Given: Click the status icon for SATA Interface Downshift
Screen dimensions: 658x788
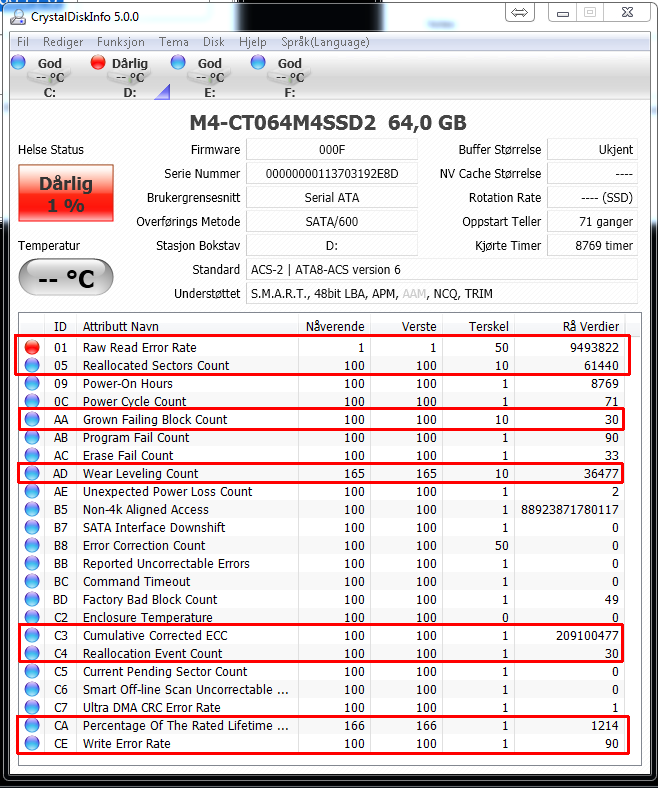Looking at the screenshot, I should (x=32, y=527).
